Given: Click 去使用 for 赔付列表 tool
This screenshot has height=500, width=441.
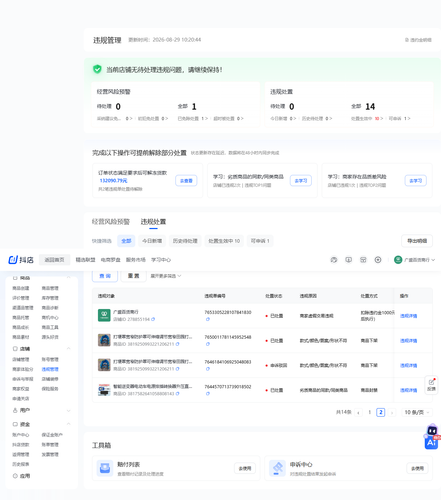Looking at the screenshot, I should (245, 469).
